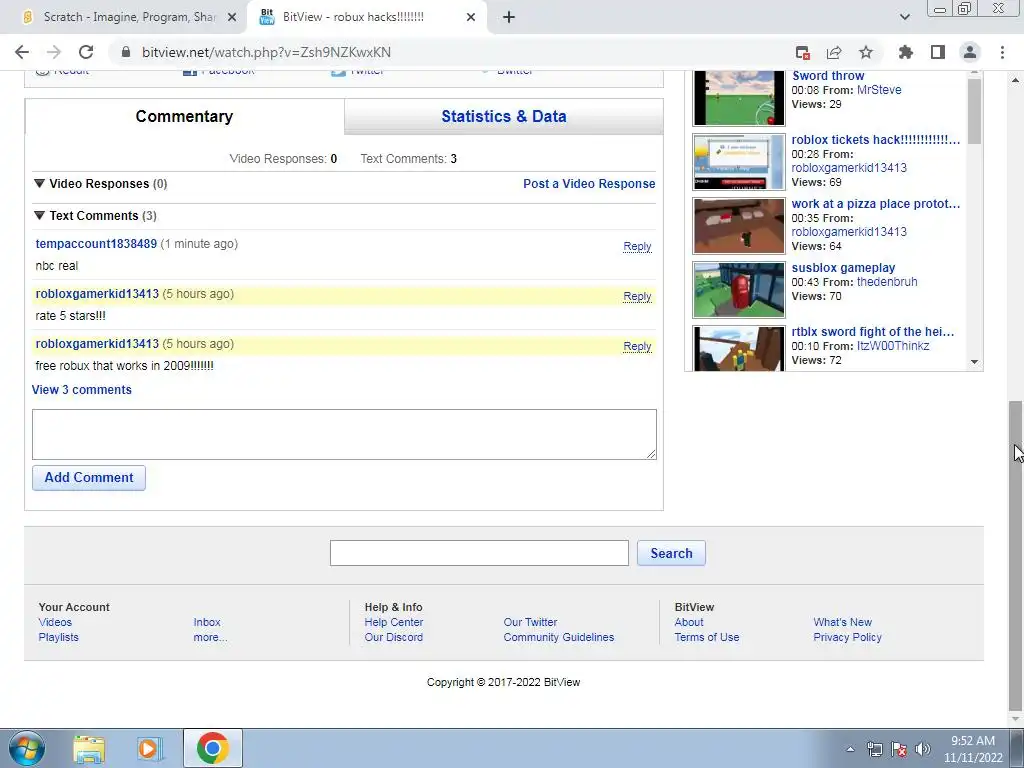
Task: Click the page vertical scrollbar thumb
Action: coord(1016,555)
